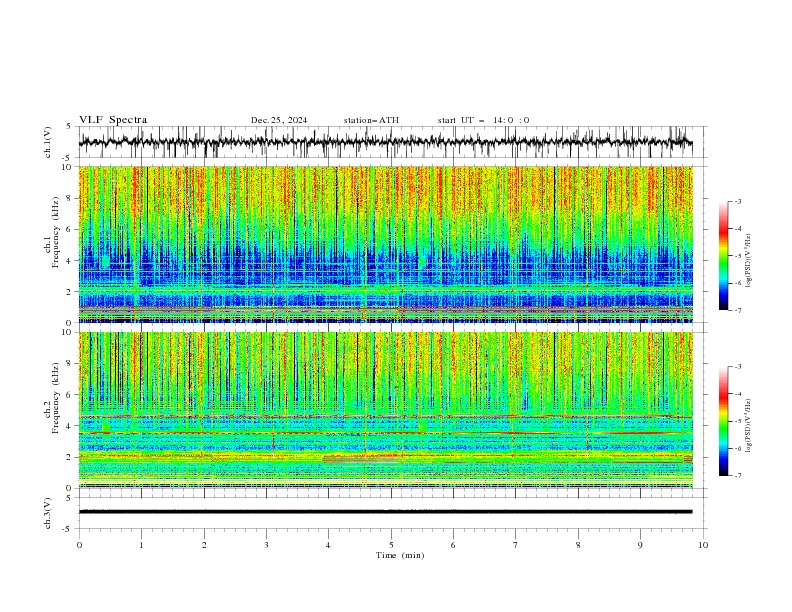Image resolution: width=792 pixels, height=612 pixels.
Task: Click inside the ch.1 spectrogram panel
Action: click(x=385, y=244)
